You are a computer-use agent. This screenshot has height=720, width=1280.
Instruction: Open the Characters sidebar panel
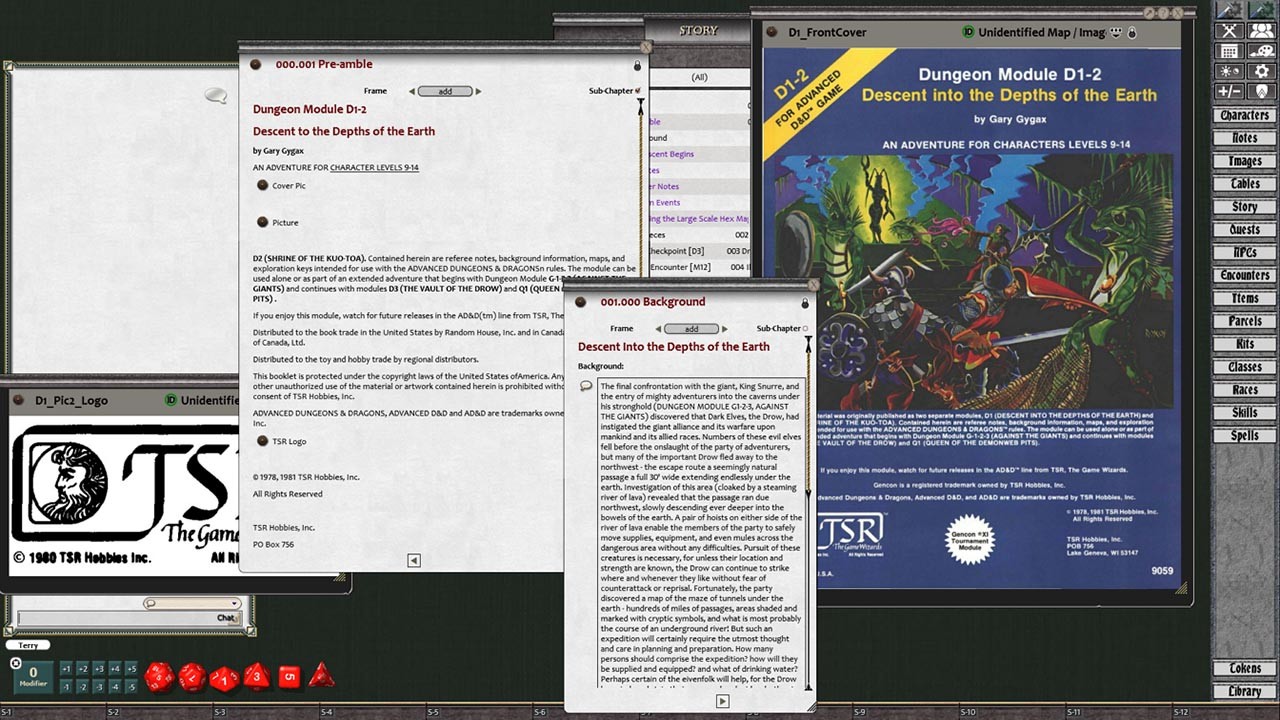coord(1243,115)
